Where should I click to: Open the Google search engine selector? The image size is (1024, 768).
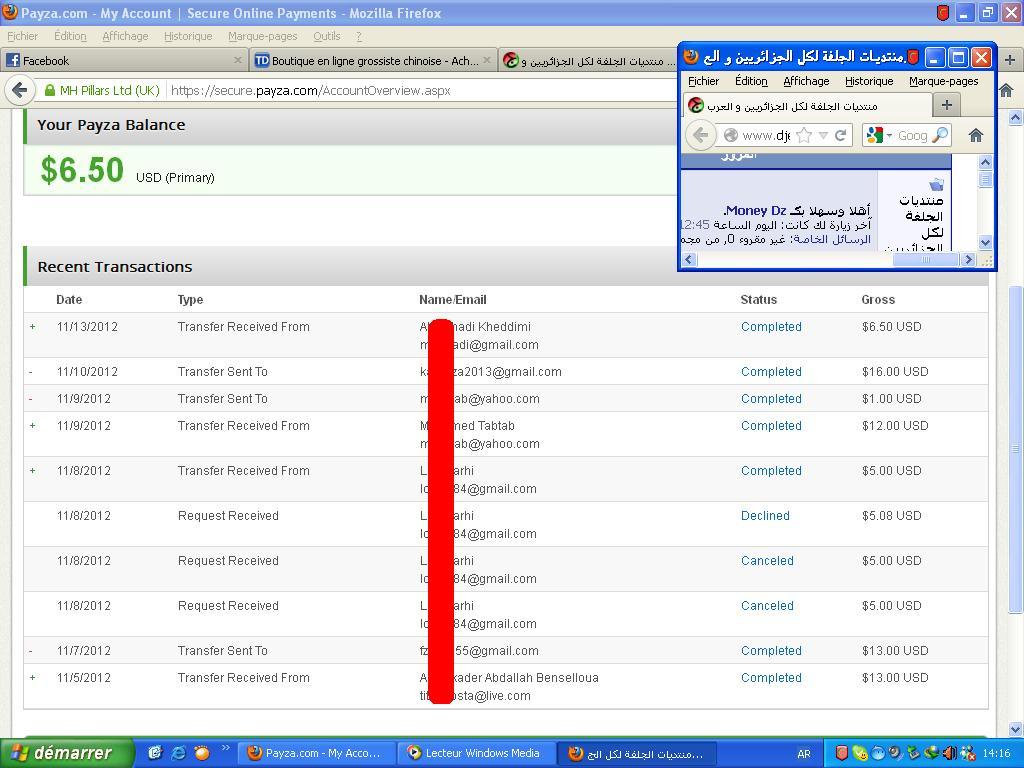pos(878,135)
